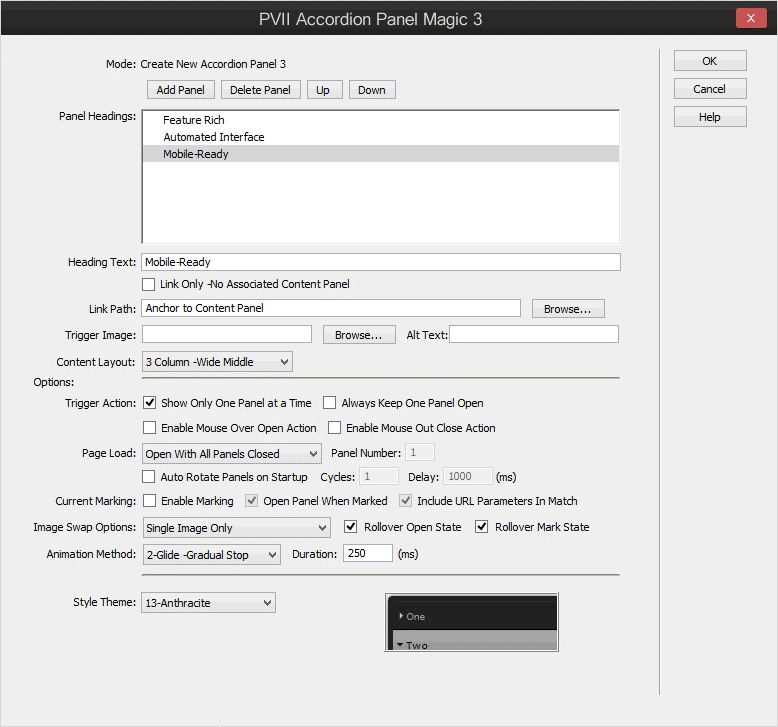
Task: Click the Alt Text input field
Action: tap(534, 334)
